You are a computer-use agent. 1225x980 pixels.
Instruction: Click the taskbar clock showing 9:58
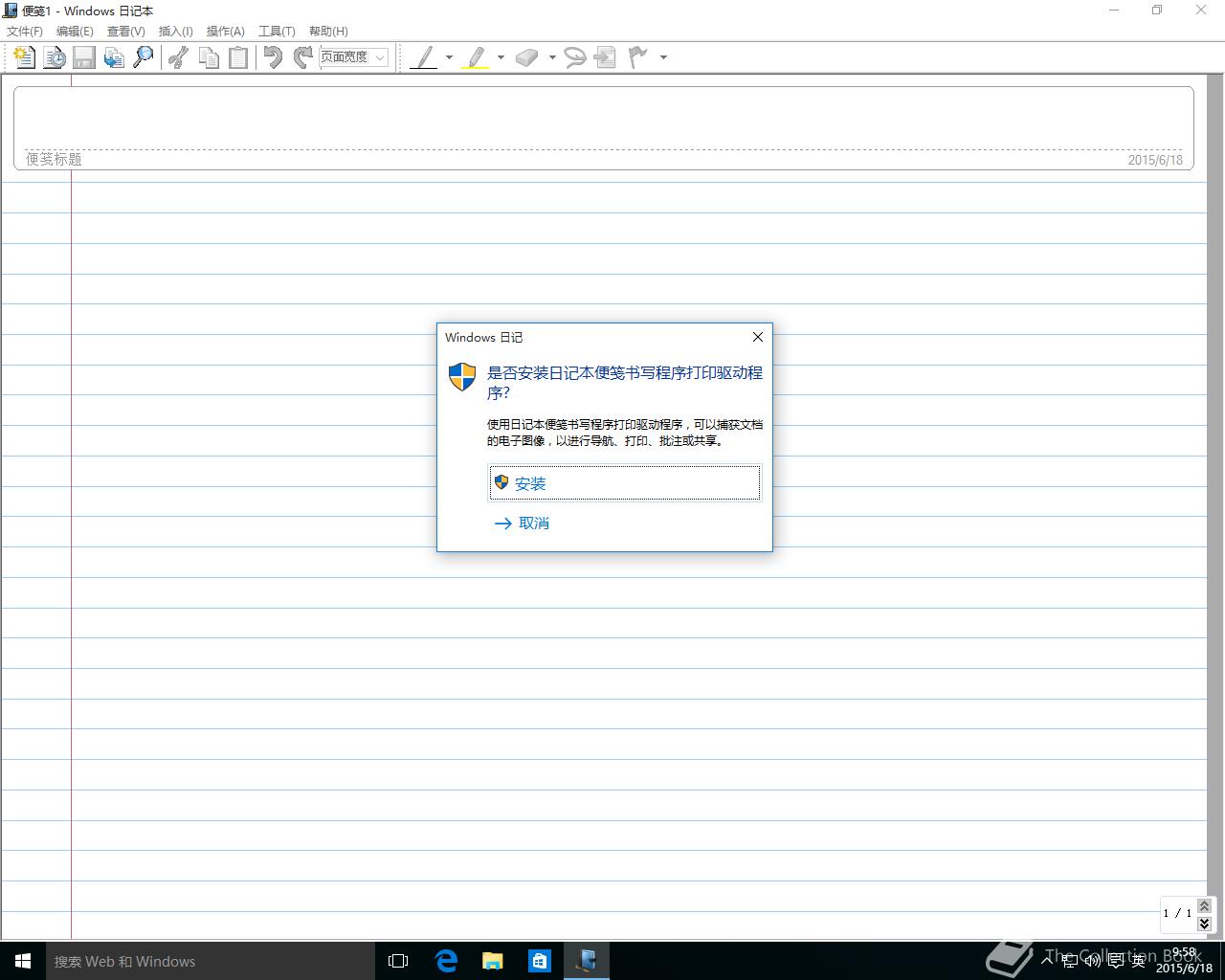click(1184, 960)
